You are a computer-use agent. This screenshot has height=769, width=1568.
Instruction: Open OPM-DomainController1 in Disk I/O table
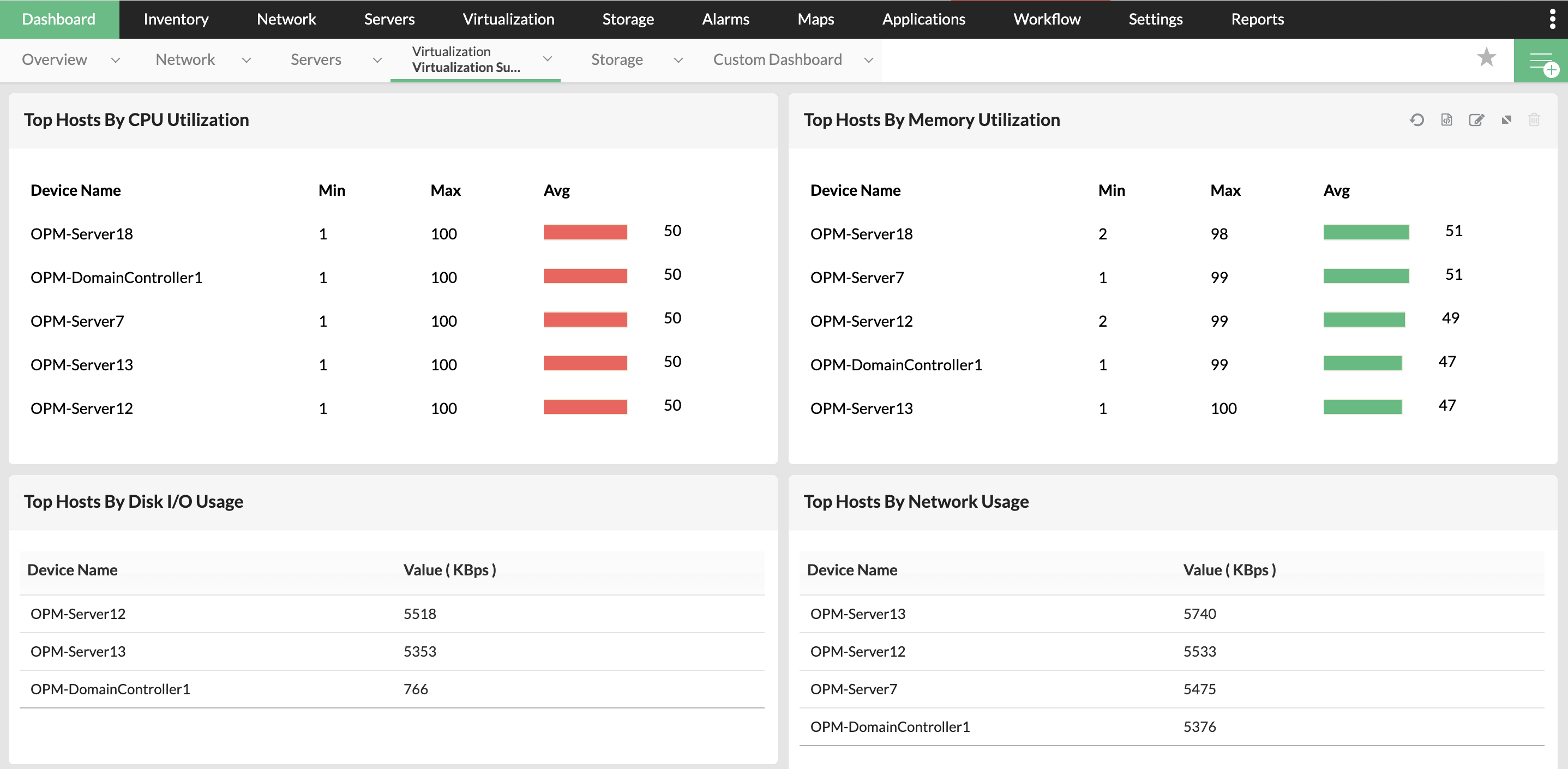tap(110, 689)
